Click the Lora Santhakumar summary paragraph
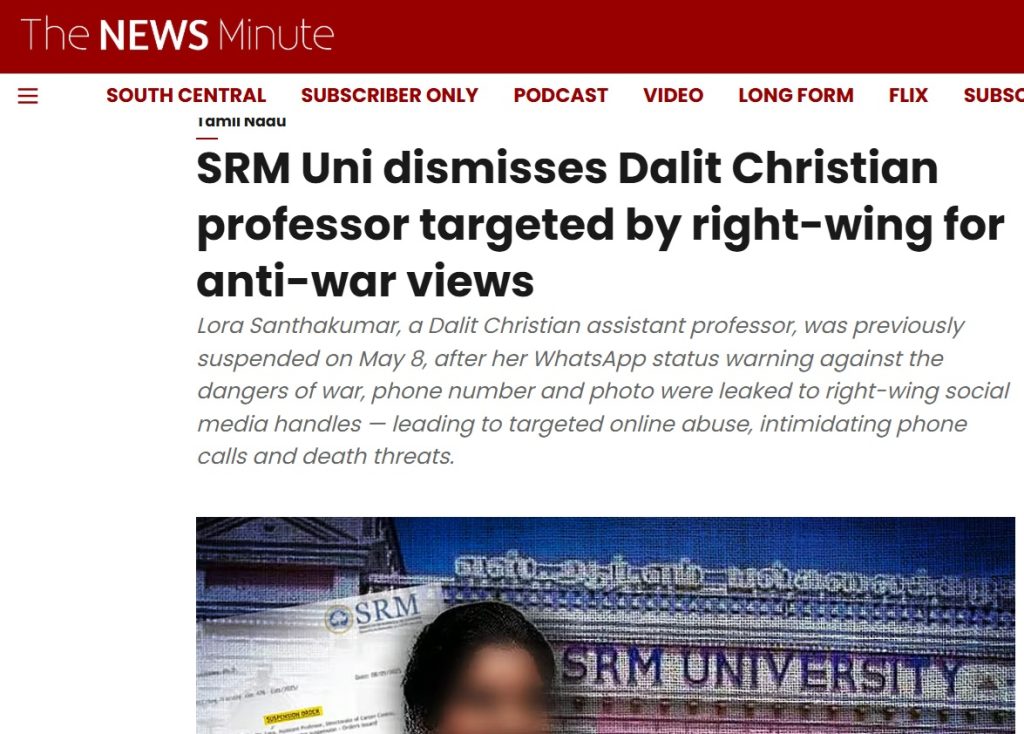 click(x=603, y=391)
